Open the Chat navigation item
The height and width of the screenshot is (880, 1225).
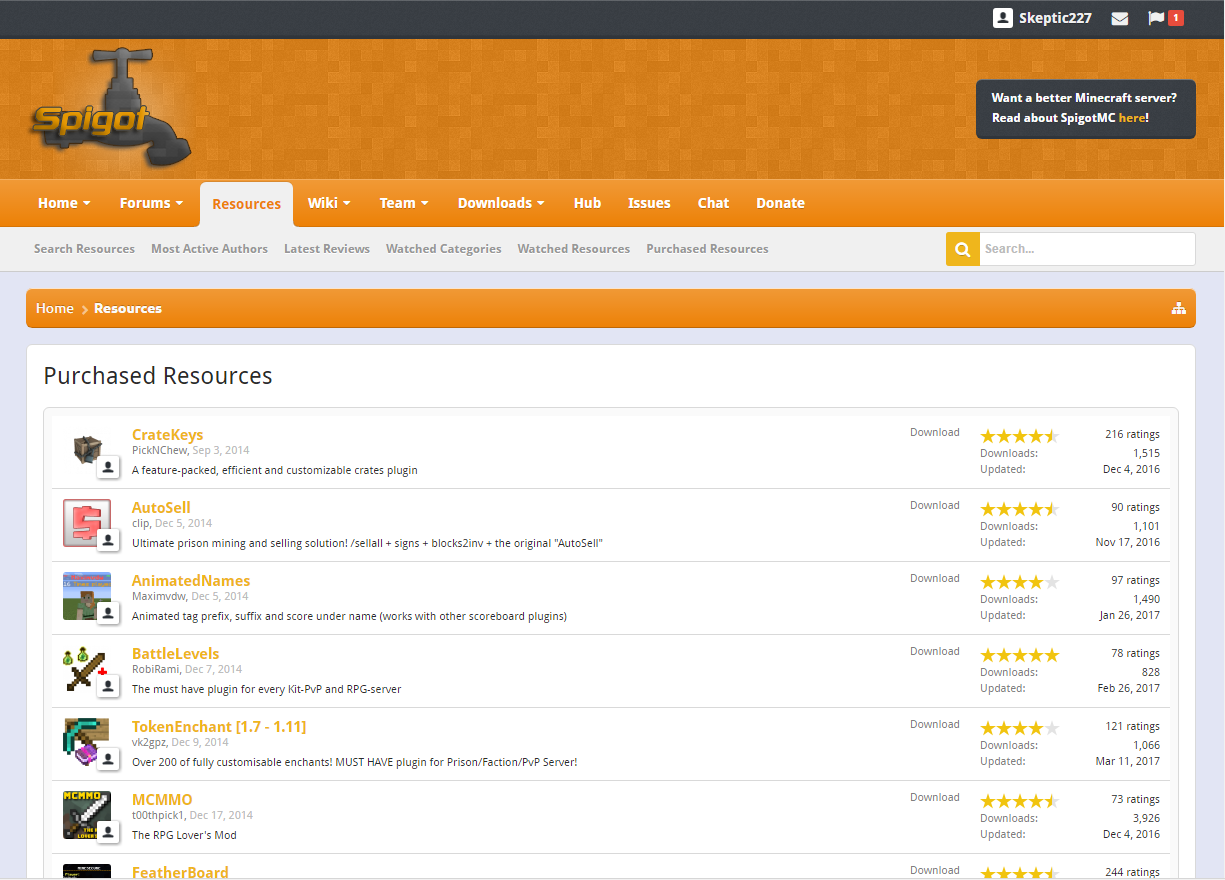[x=713, y=203]
